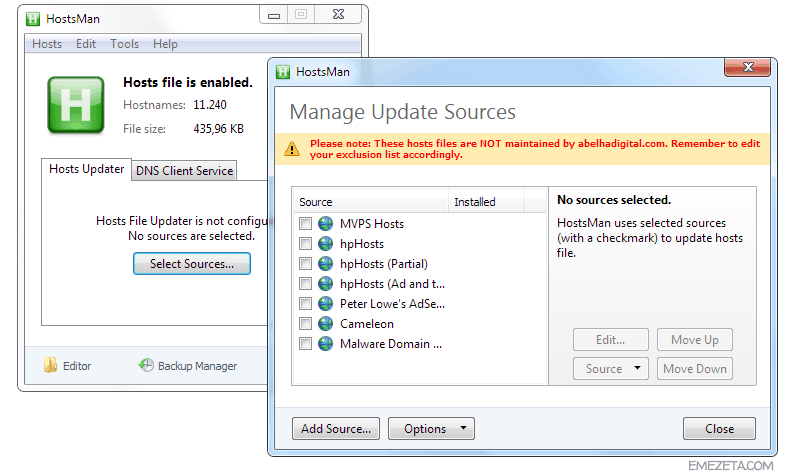Click the Backup Manager clock icon
The width and height of the screenshot is (800, 475).
(x=146, y=365)
